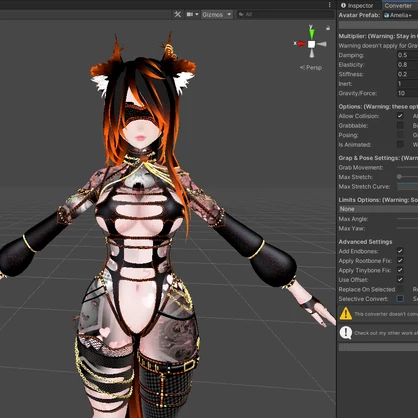
Task: Click the 'Multiplier: (Warning: Stay in' heading
Action: coord(378,36)
